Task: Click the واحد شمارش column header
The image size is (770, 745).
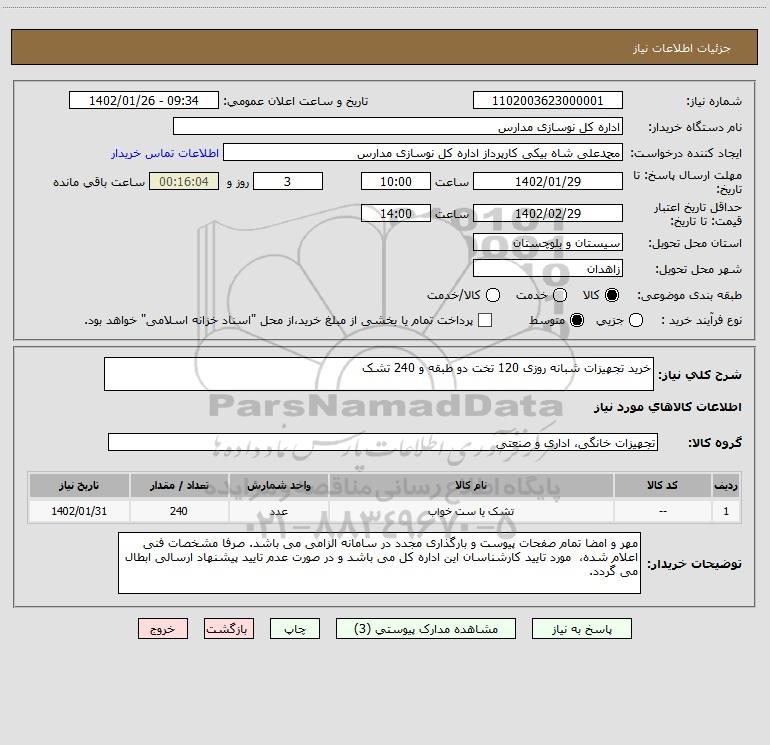Action: [278, 486]
